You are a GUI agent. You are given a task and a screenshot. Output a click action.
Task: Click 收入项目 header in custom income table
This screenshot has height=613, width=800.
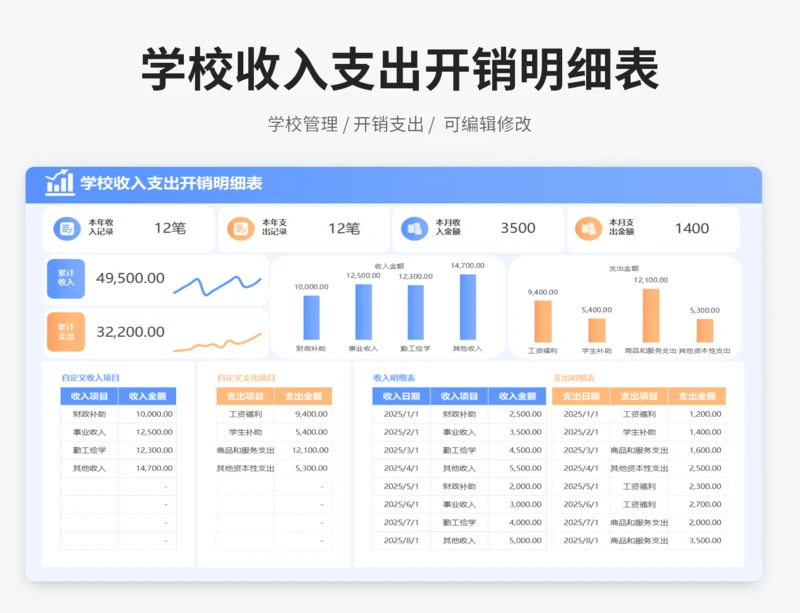point(89,396)
